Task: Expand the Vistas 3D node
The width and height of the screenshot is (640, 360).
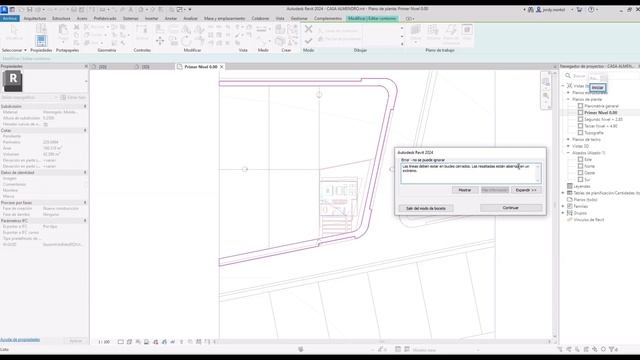Action: pos(568,146)
